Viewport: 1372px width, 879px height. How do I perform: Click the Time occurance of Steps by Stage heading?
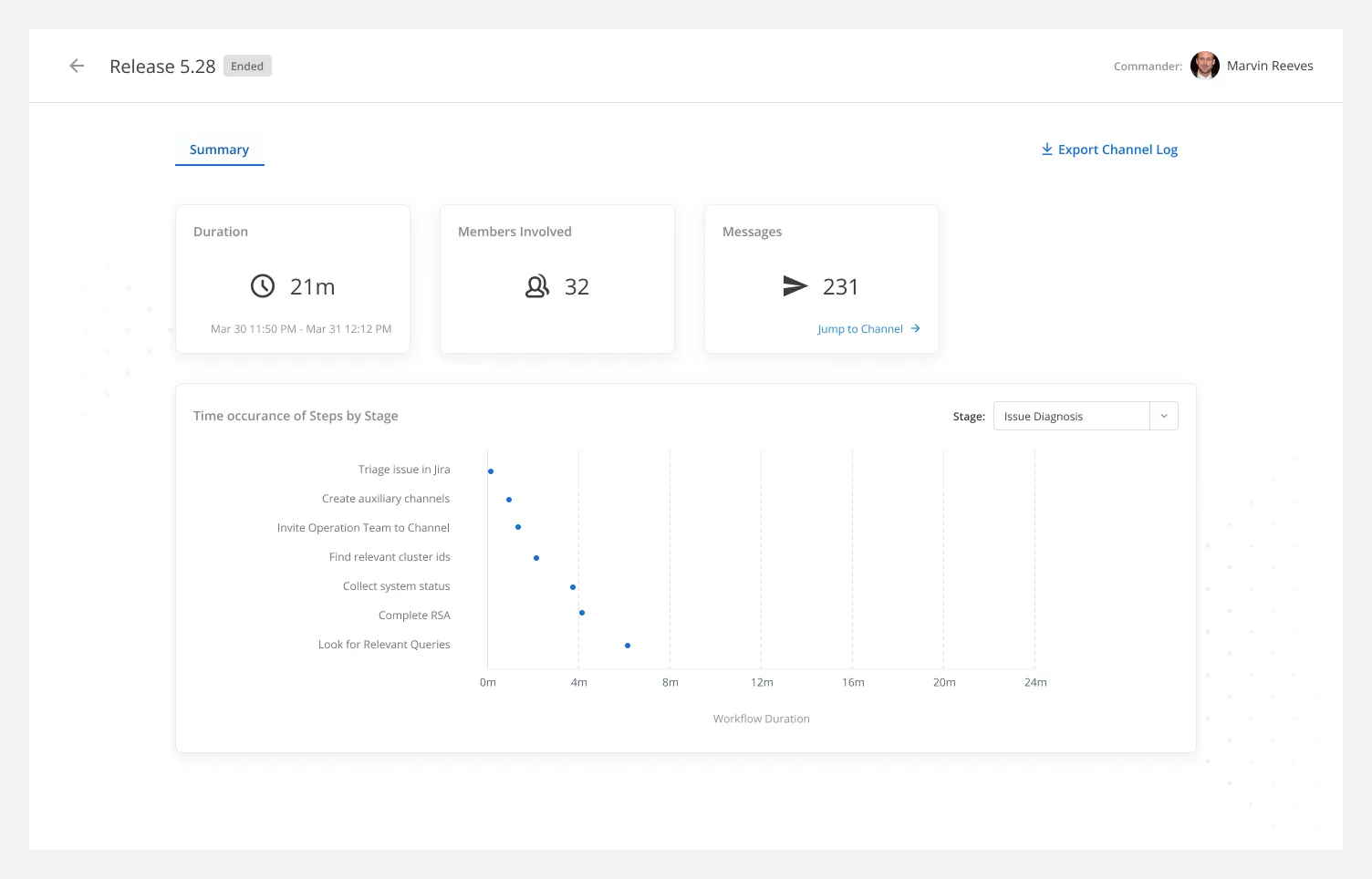(296, 416)
